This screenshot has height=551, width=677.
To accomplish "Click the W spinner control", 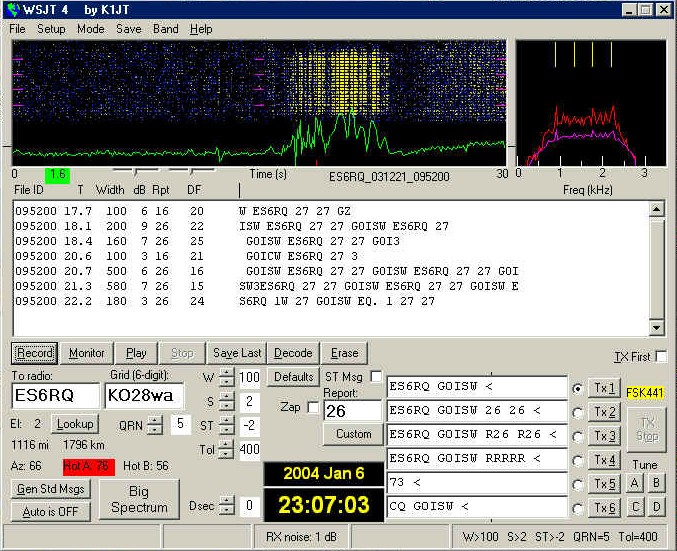I will click(x=226, y=377).
